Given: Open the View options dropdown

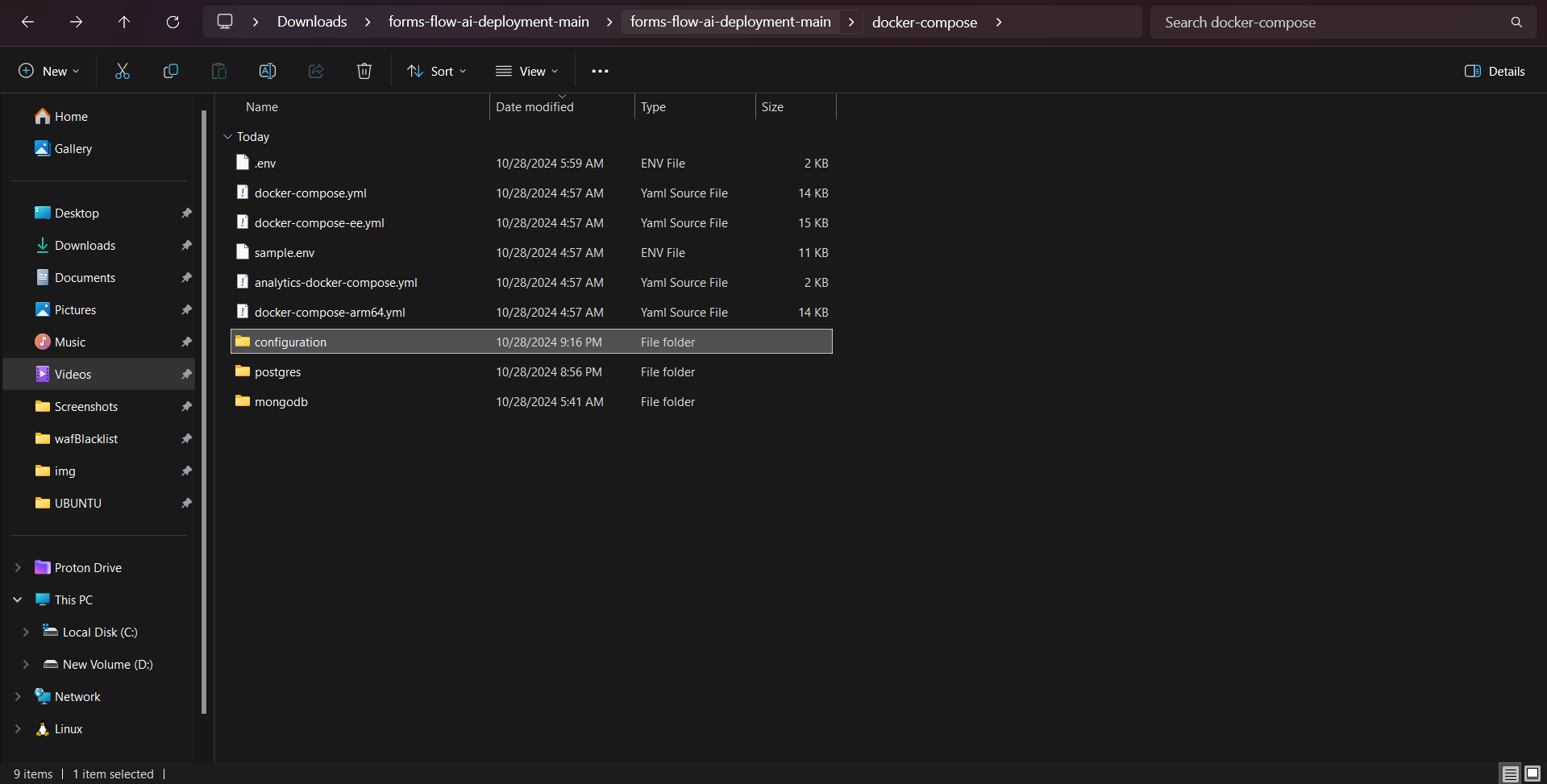Looking at the screenshot, I should point(526,71).
